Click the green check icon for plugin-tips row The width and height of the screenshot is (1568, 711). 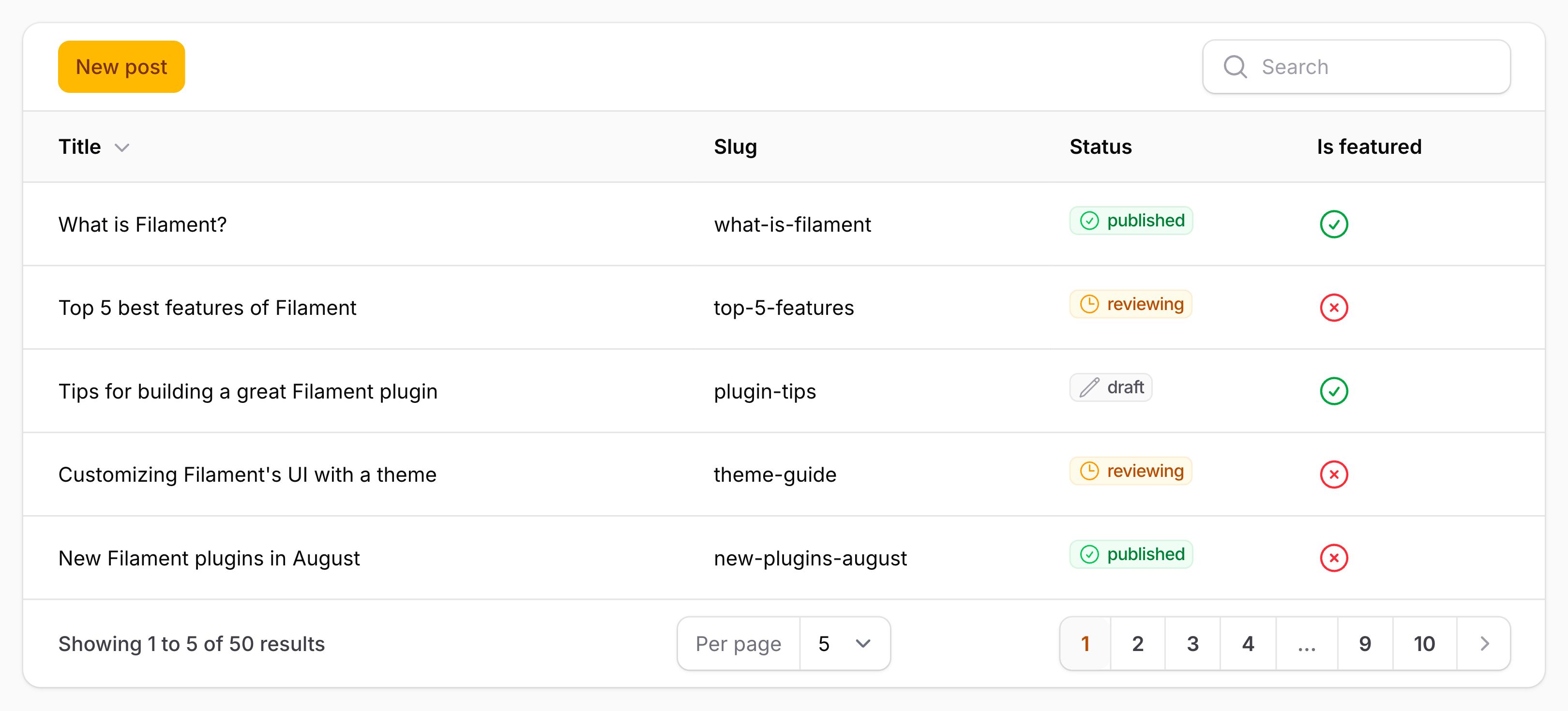click(1333, 391)
